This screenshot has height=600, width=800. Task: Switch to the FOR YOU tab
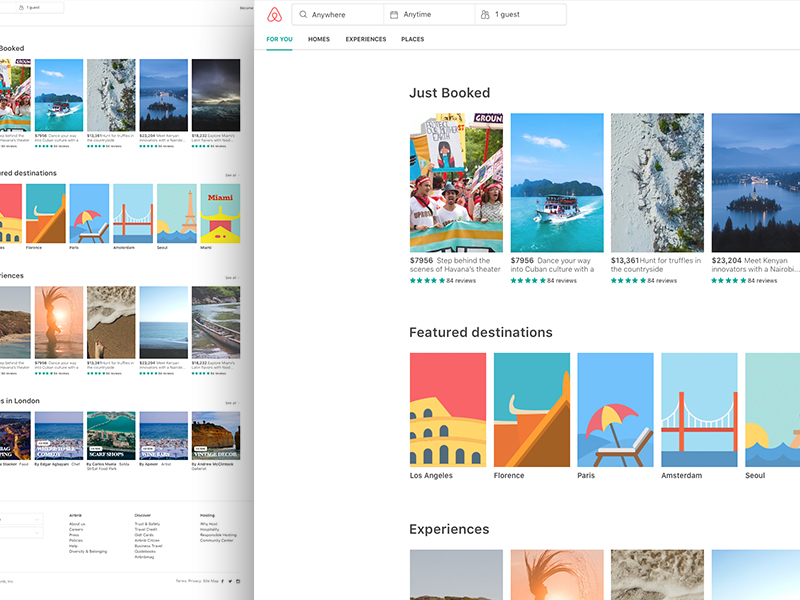(280, 39)
